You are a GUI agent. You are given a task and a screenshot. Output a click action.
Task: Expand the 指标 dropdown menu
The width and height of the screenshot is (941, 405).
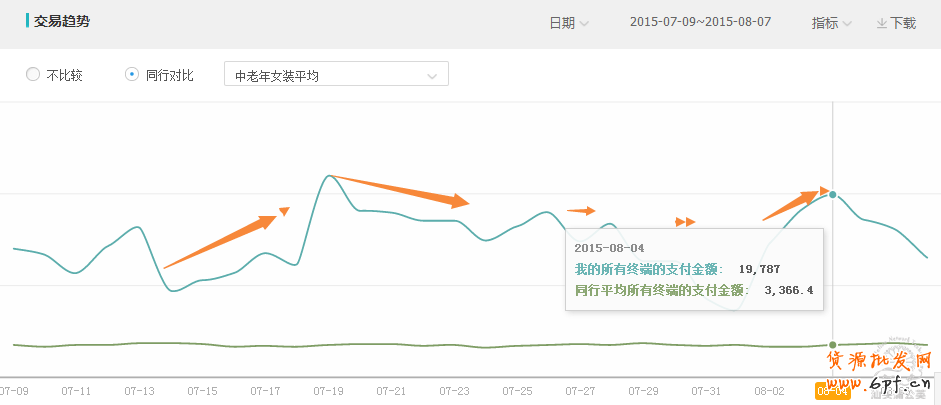tap(831, 23)
